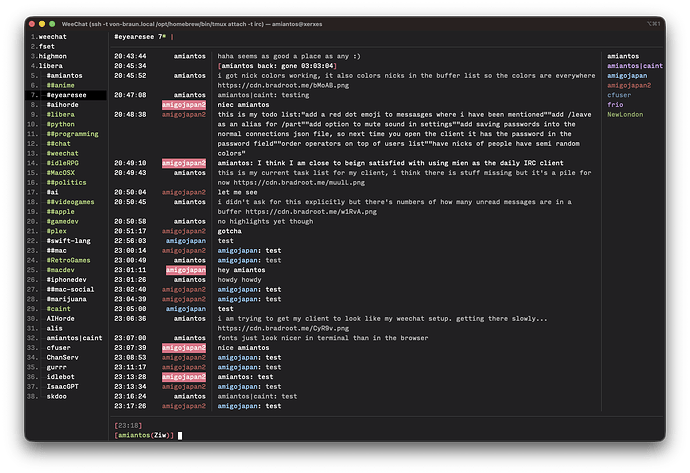Open the #python channel
The height and width of the screenshot is (473, 690).
tap(60, 124)
